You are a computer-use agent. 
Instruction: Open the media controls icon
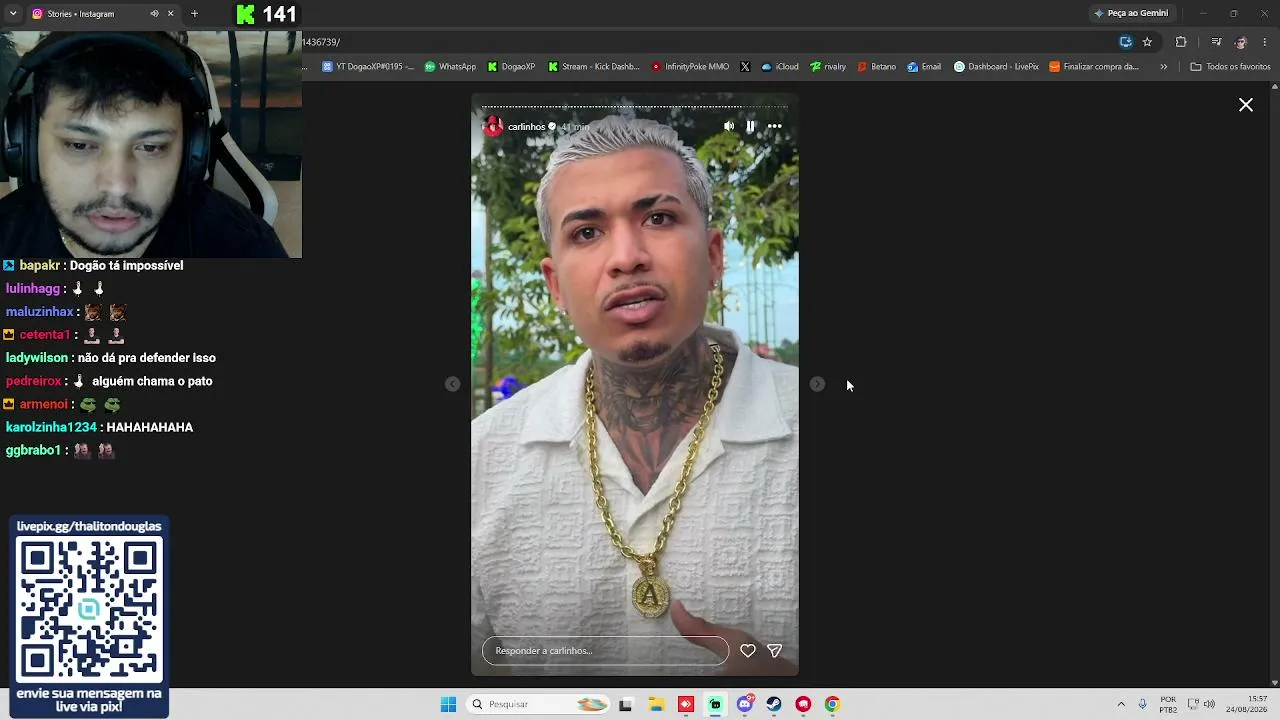1216,42
